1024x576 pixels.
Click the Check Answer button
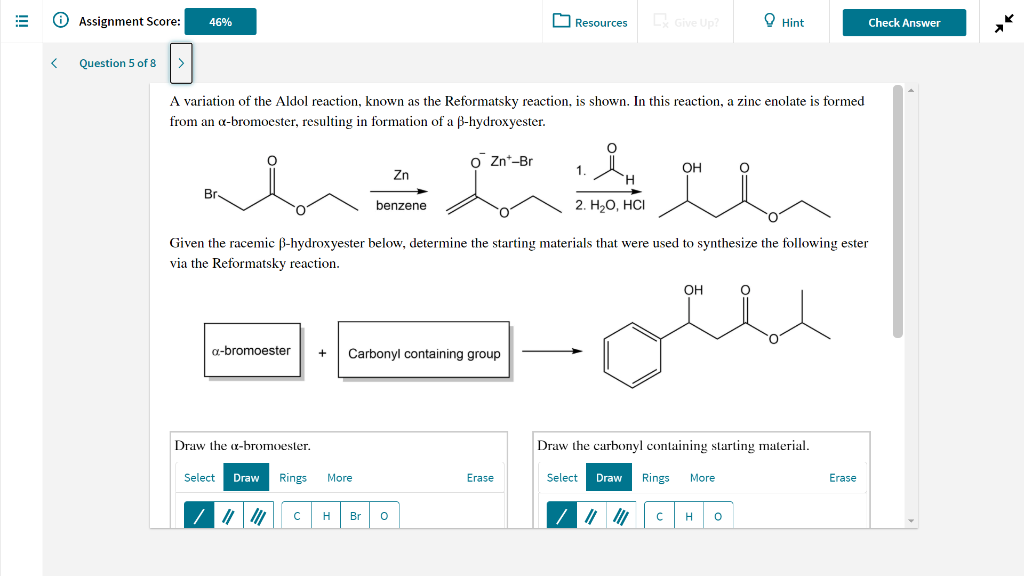point(903,21)
